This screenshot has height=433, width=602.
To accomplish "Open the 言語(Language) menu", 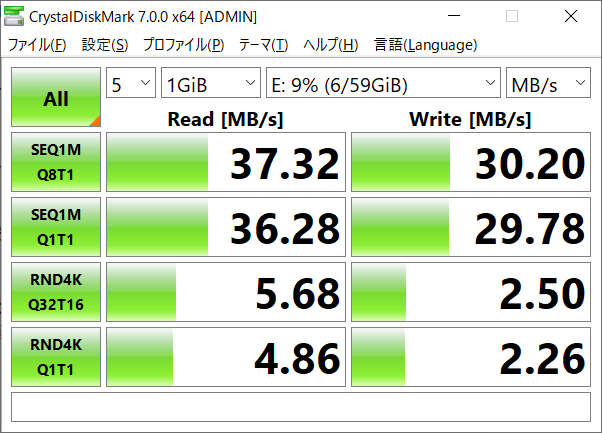I will click(x=425, y=45).
